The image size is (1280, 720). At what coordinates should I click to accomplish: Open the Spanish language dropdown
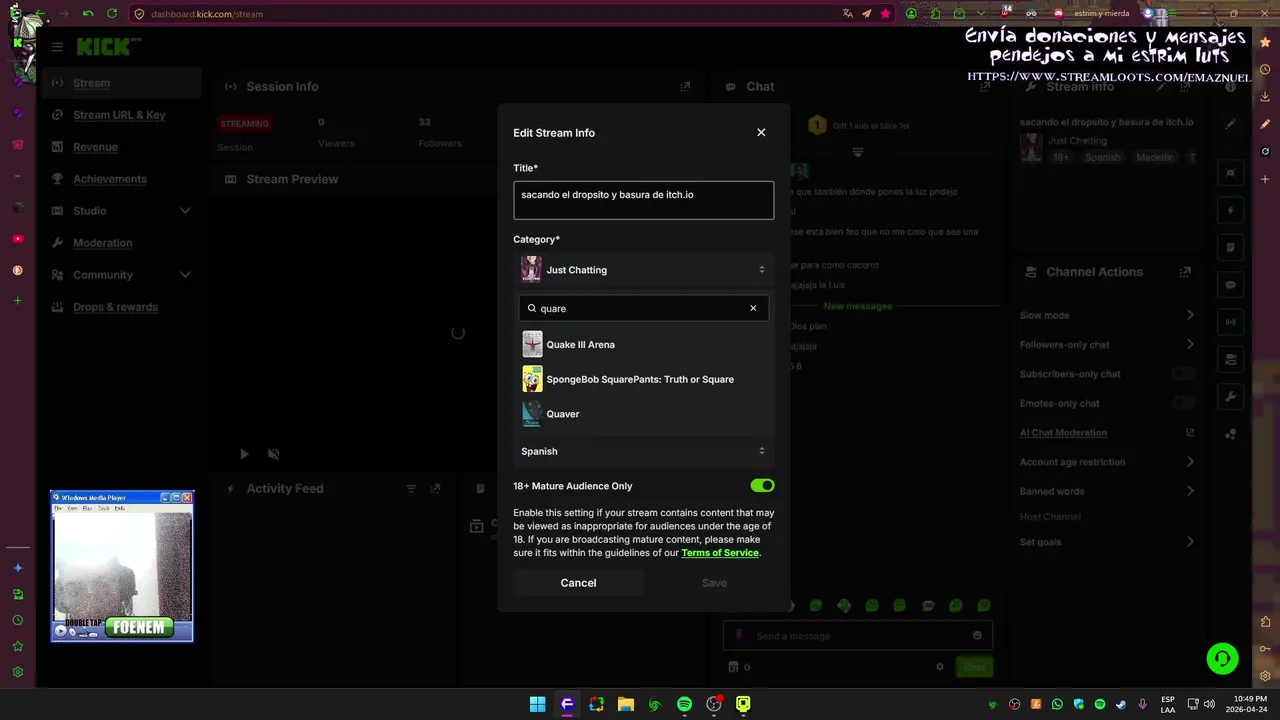643,451
